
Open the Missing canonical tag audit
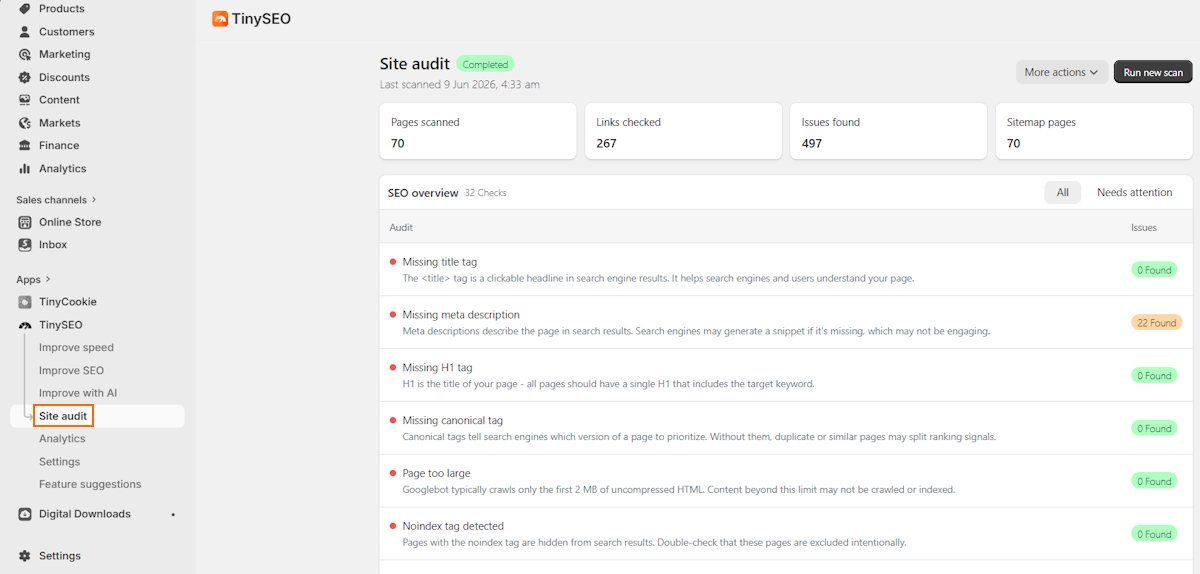pos(786,428)
